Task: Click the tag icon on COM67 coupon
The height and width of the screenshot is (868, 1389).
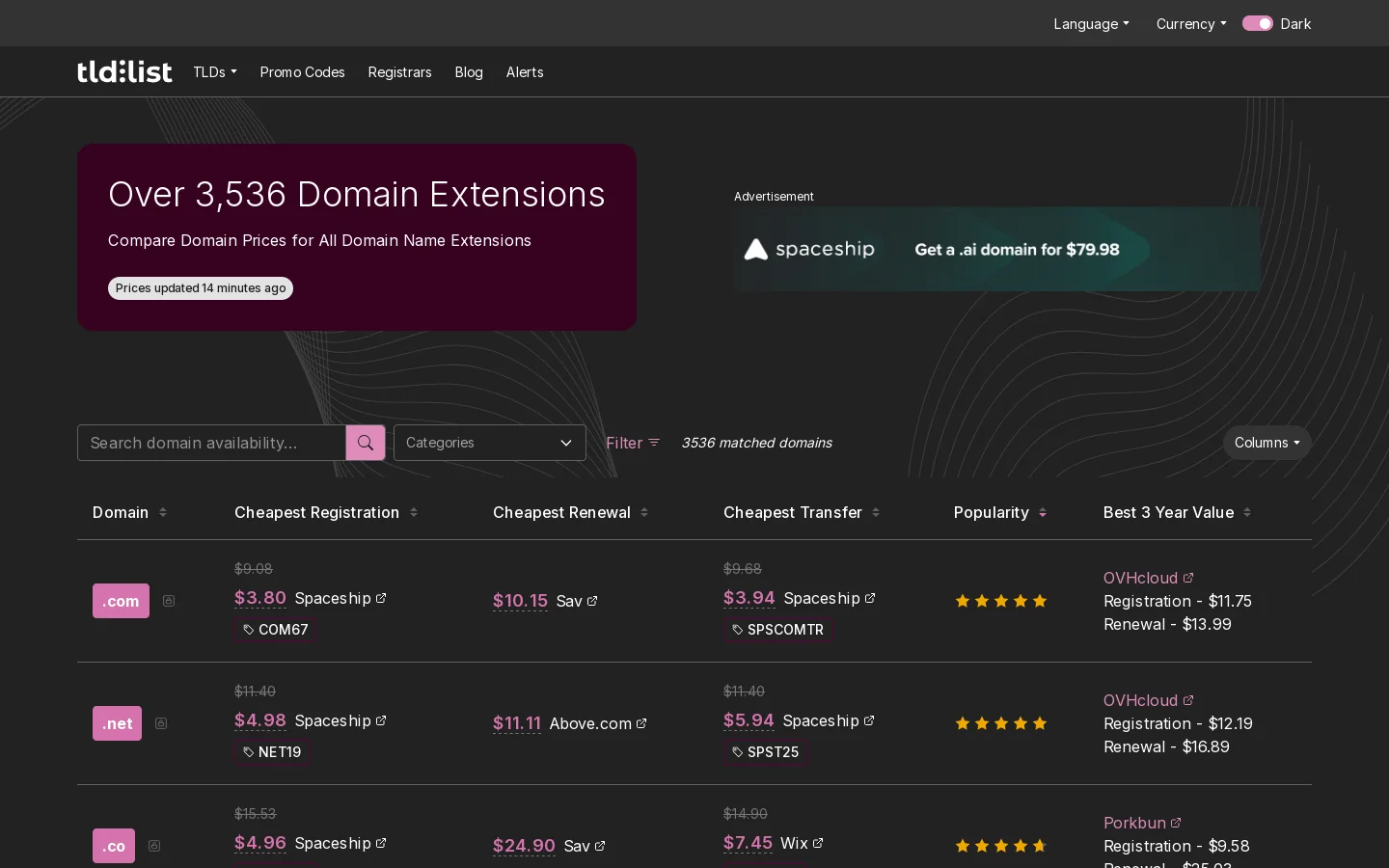Action: 249,630
